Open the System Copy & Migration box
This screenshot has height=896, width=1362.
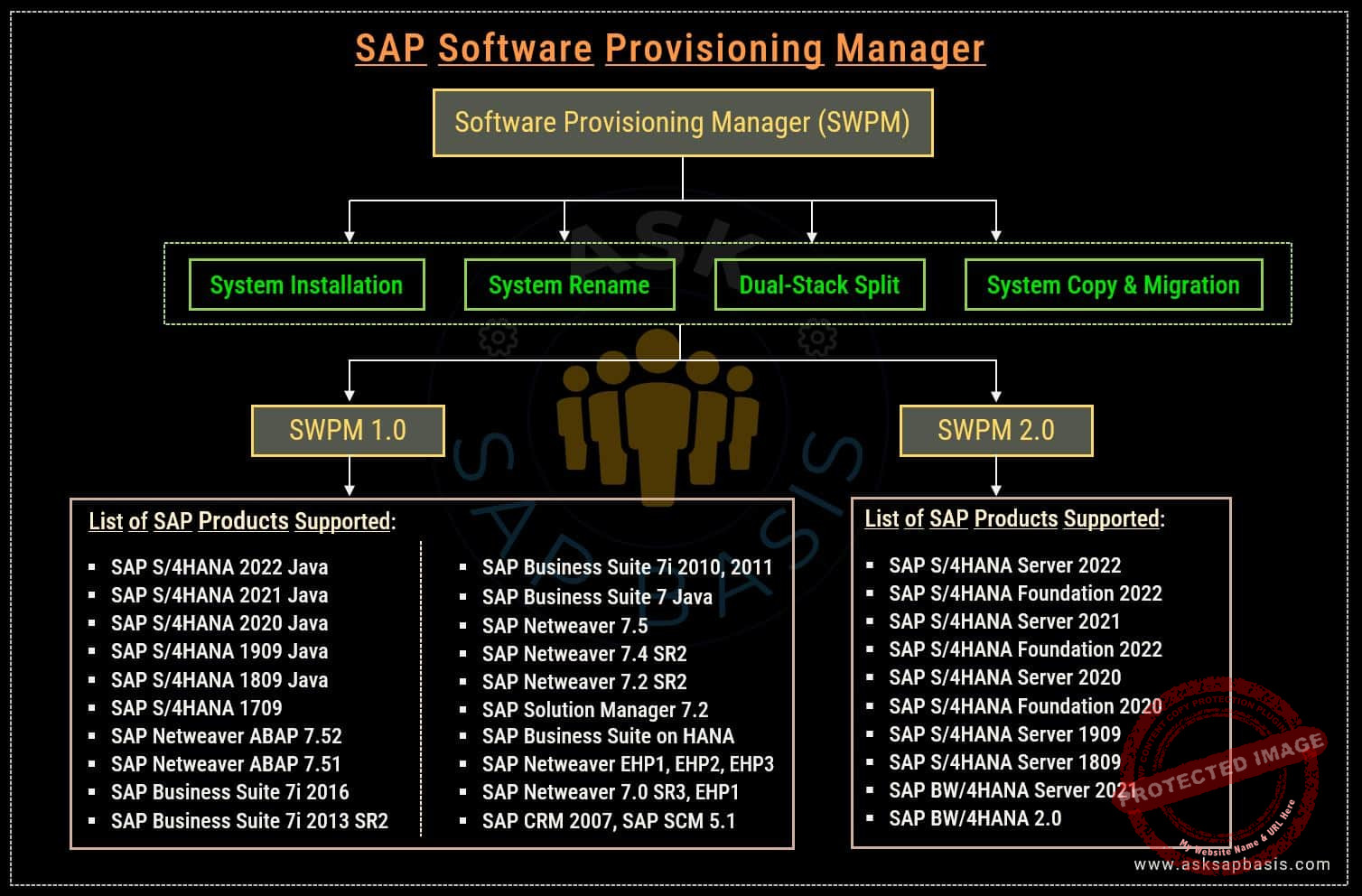[x=1113, y=285]
